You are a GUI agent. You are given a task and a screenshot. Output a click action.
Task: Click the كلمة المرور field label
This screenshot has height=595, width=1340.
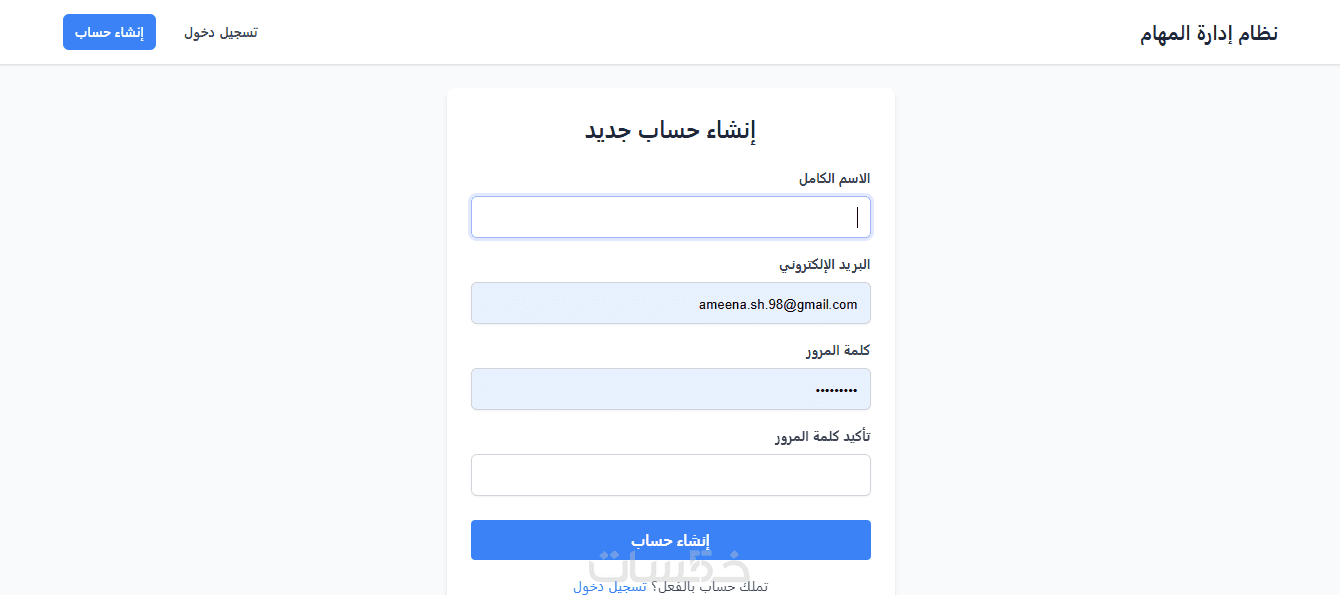tap(838, 351)
